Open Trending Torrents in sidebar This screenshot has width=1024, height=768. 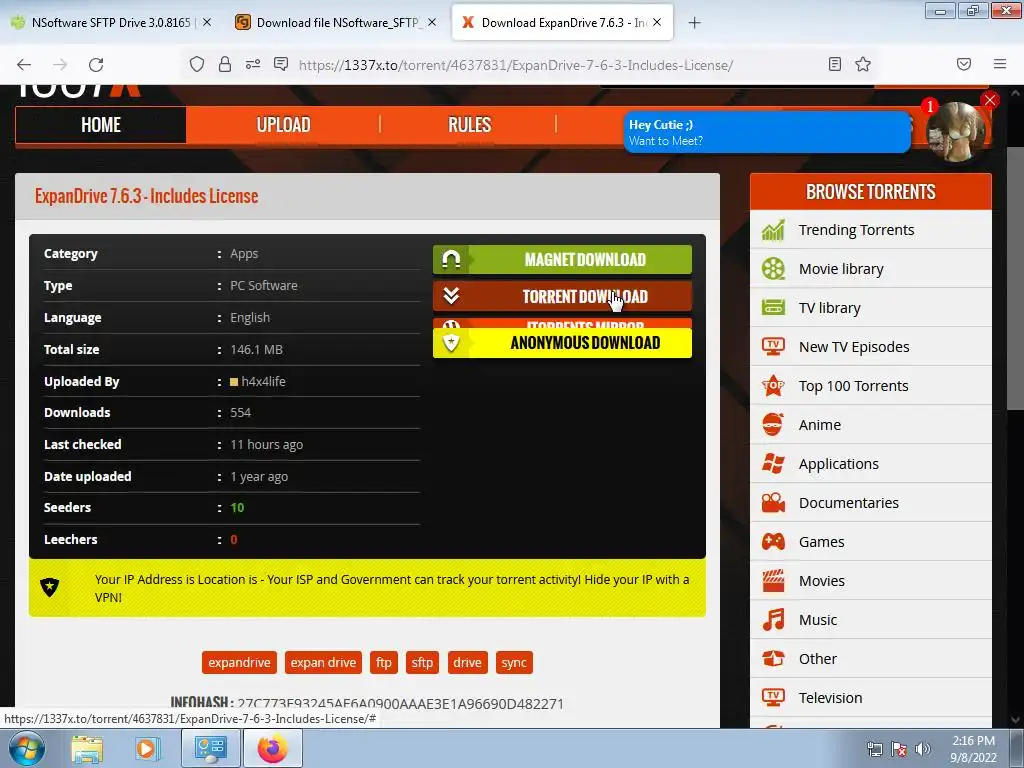(x=871, y=230)
